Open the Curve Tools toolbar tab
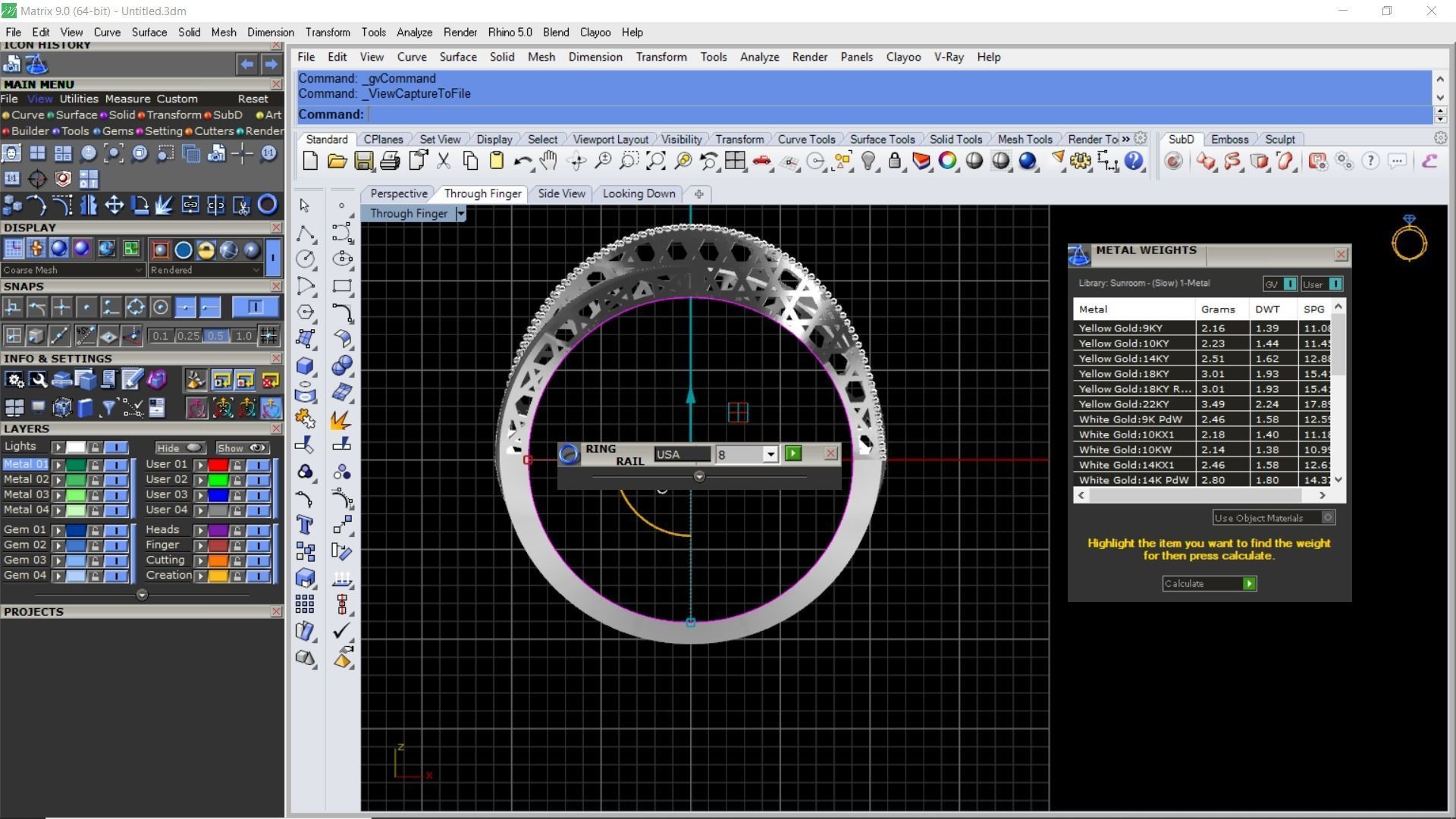The height and width of the screenshot is (819, 1456). [x=806, y=139]
